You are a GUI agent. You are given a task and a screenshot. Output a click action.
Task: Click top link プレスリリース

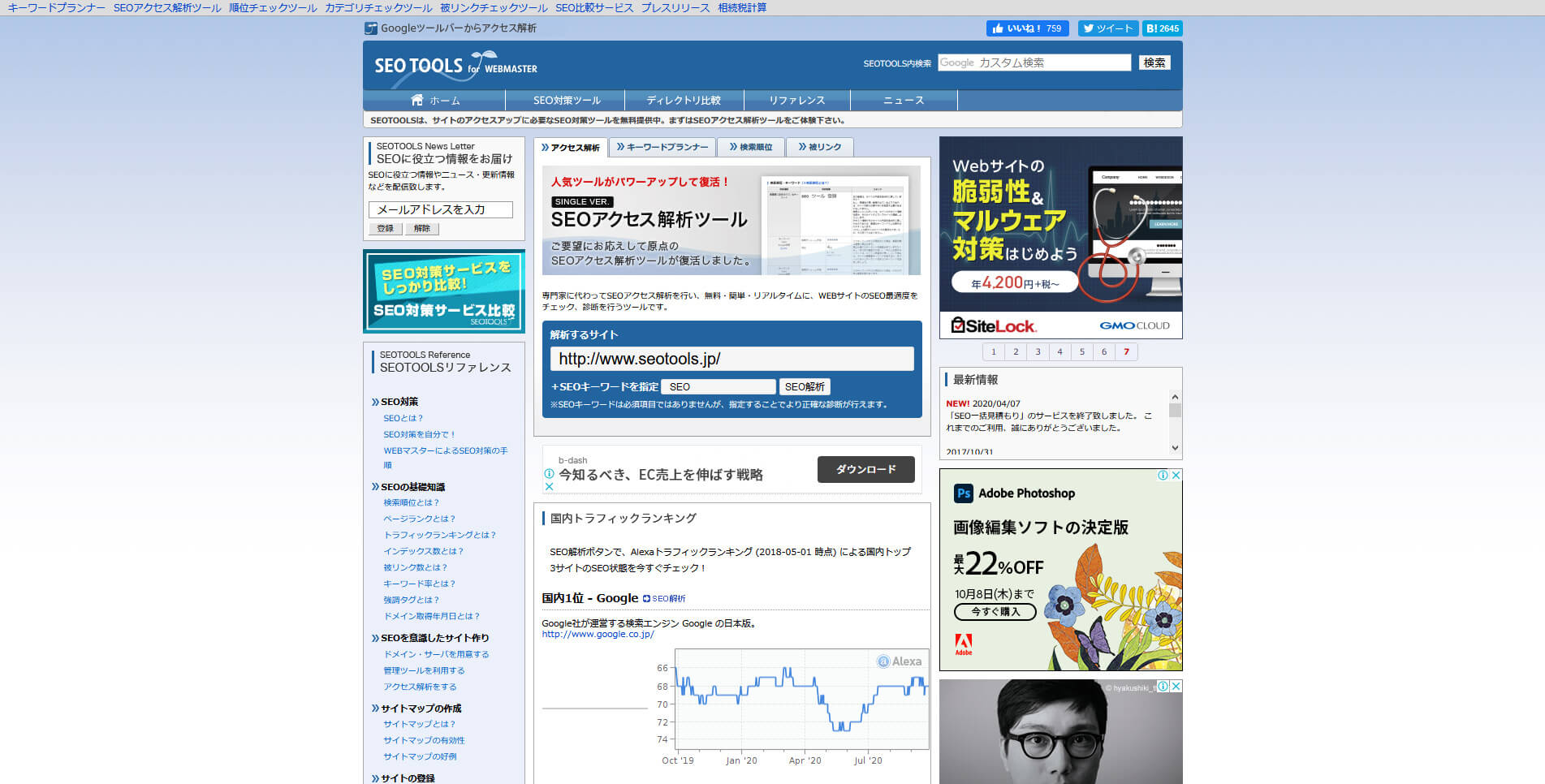click(675, 8)
